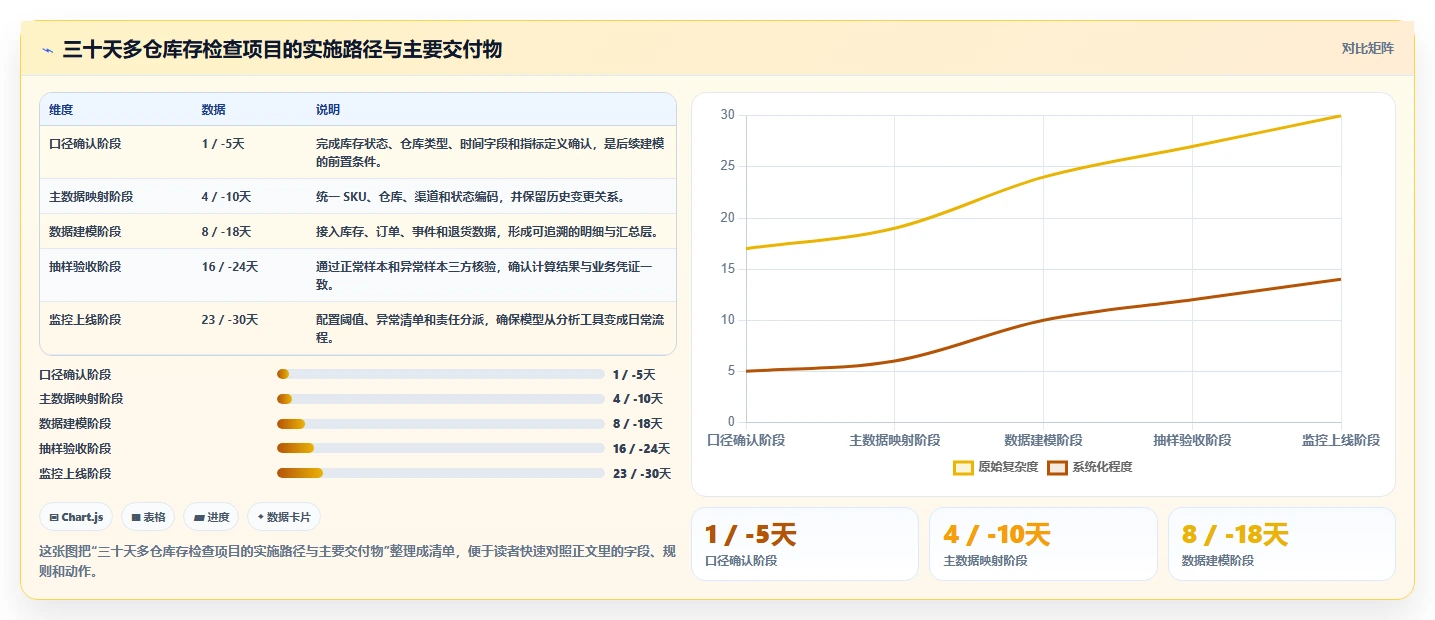Open the 4 / -10天 data card
This screenshot has width=1435, height=620.
click(x=1043, y=544)
